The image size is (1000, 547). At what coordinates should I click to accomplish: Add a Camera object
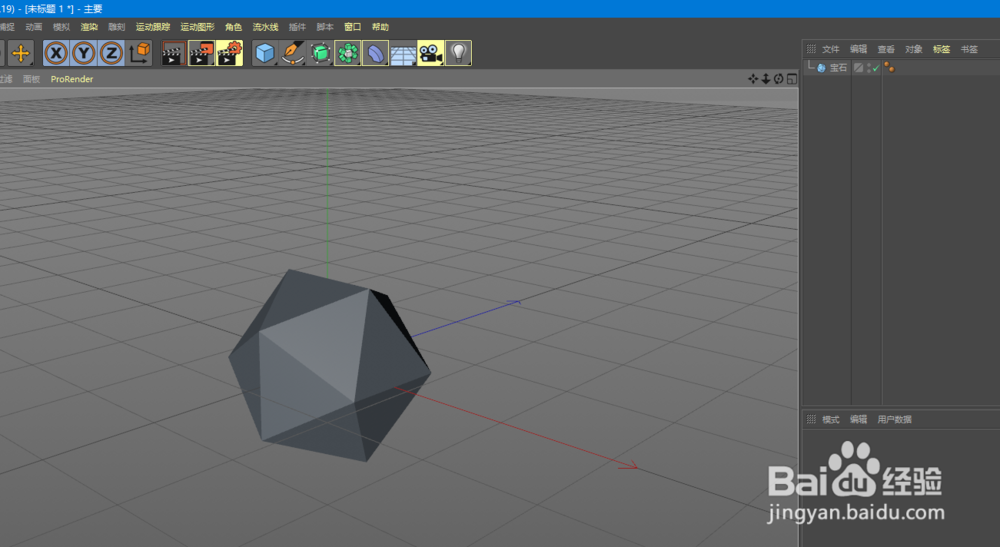[431, 54]
